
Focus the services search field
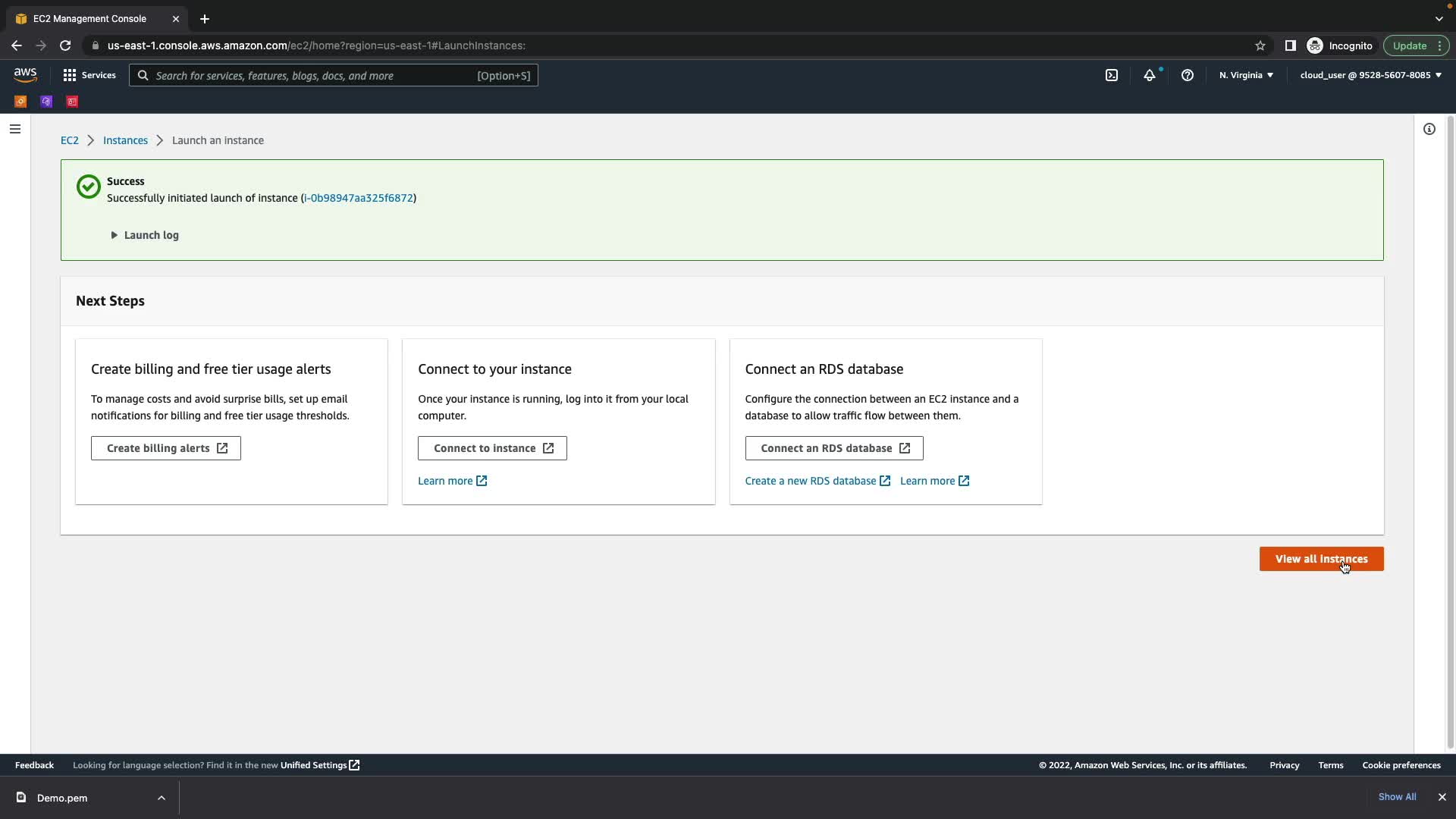311,75
